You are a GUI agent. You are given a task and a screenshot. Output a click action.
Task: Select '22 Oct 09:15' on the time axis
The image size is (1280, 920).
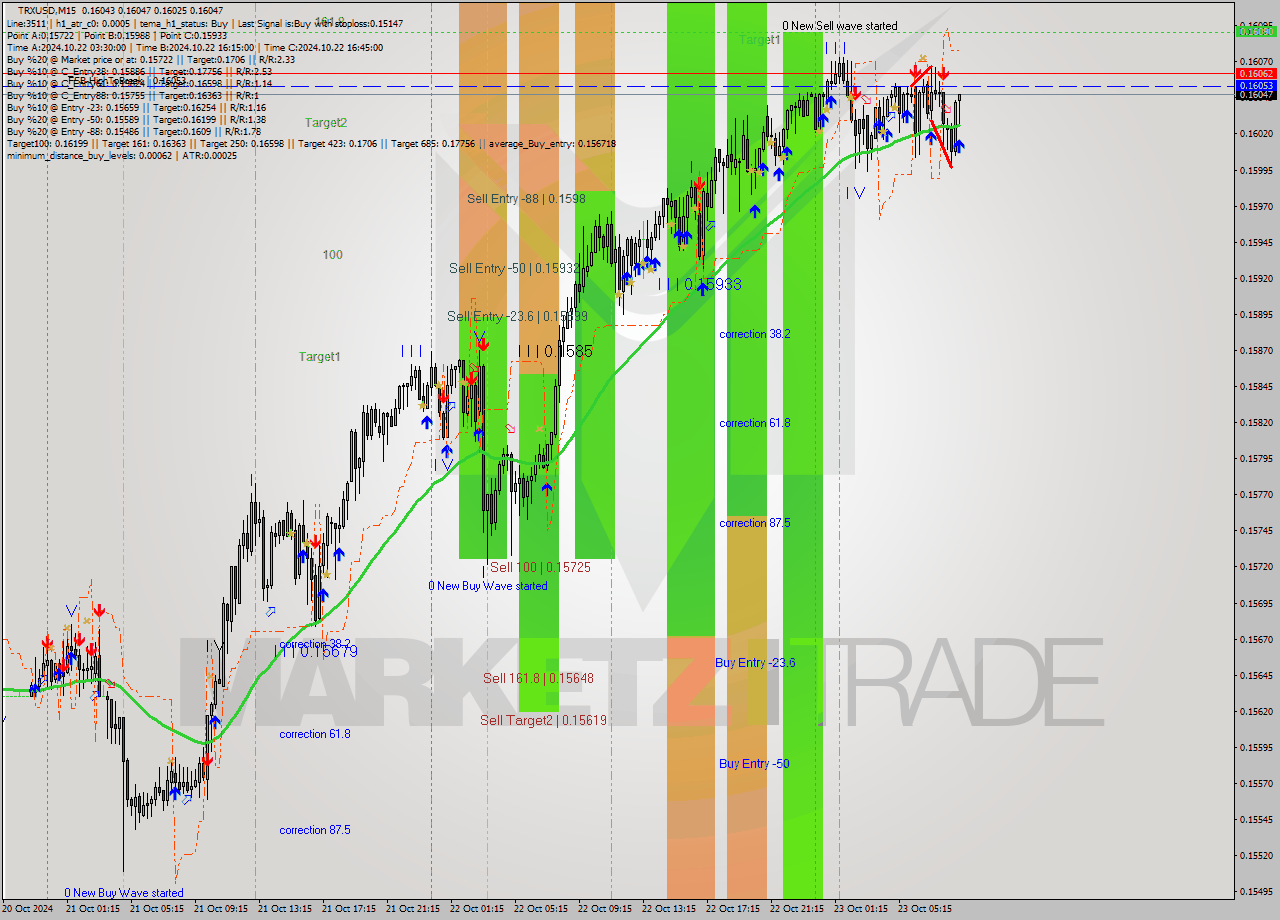(x=605, y=909)
